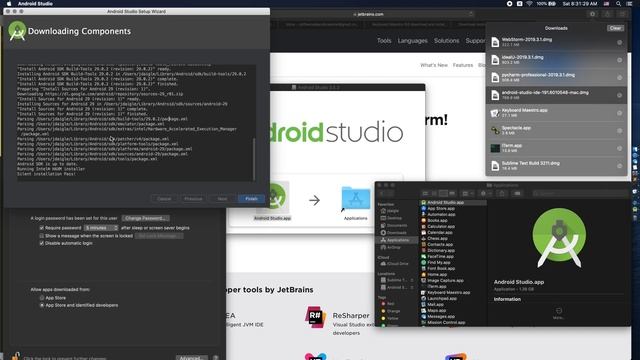Viewport: 640px width, 360px height.
Task: Reveal android-studio-ide mac dmg via its magnifier icon
Action: pos(619,95)
